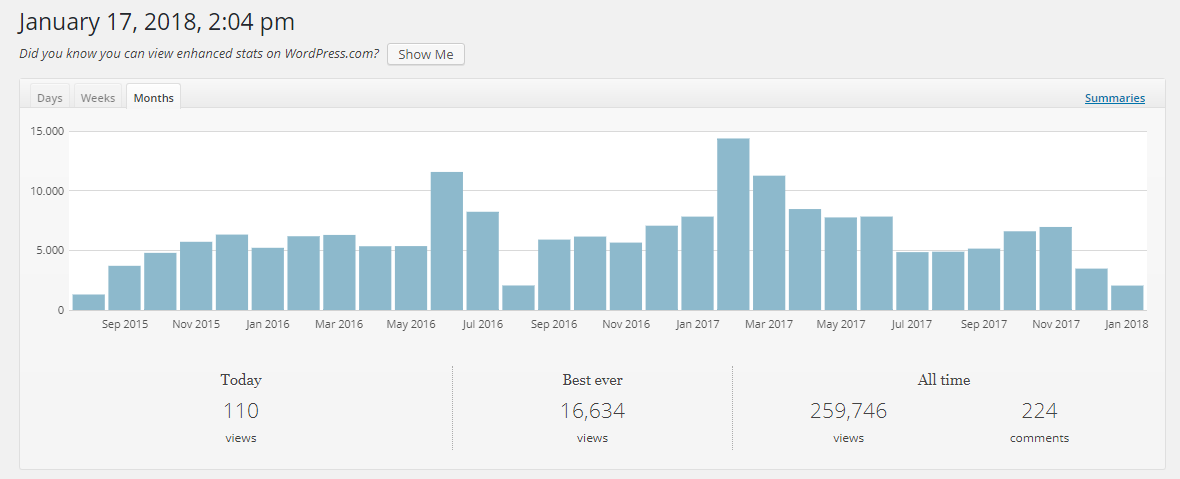This screenshot has width=1180, height=479.
Task: Select the Jan 2018 bar
Action: (1127, 298)
